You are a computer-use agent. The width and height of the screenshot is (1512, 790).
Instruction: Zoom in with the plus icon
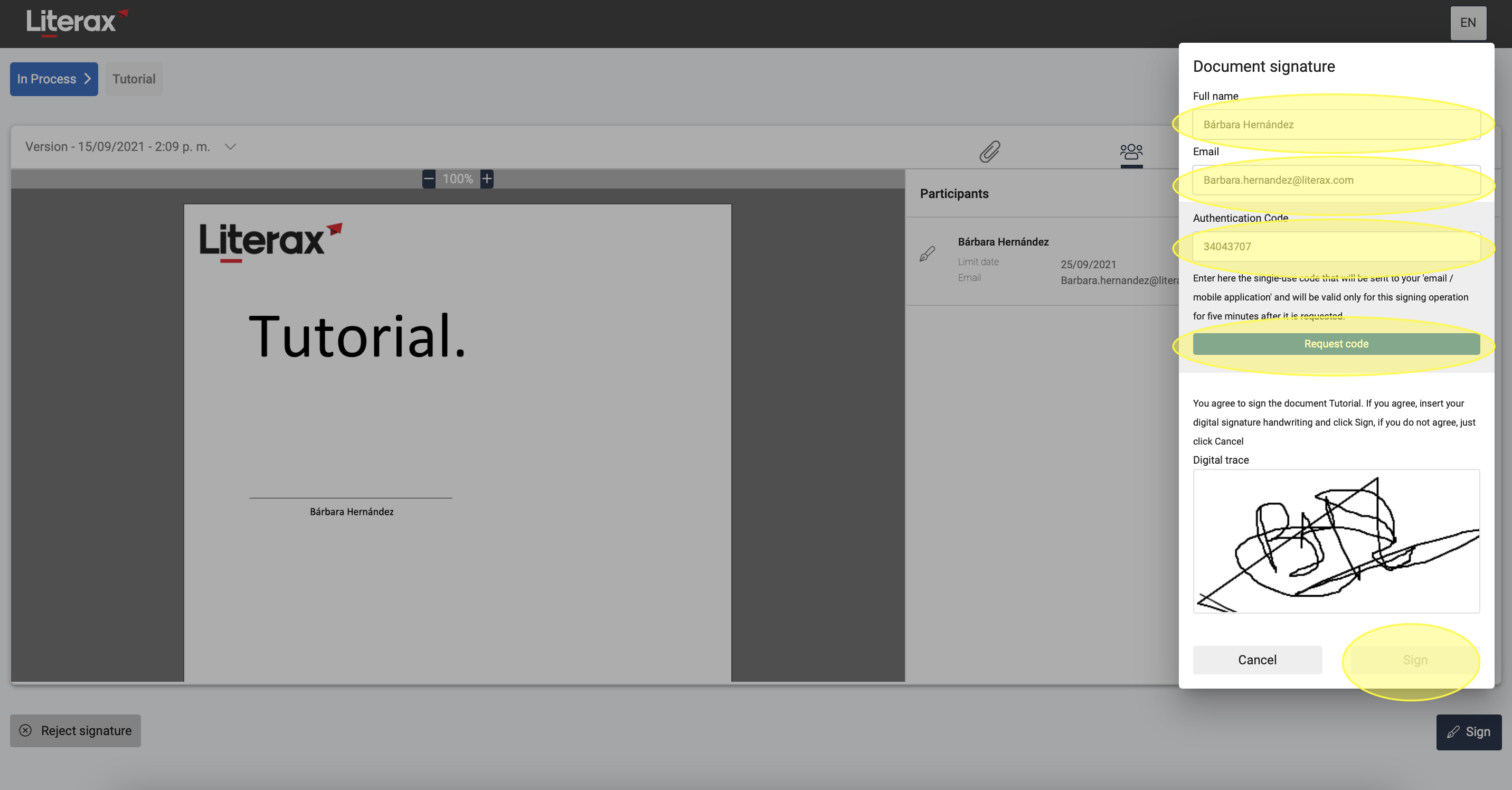click(487, 179)
